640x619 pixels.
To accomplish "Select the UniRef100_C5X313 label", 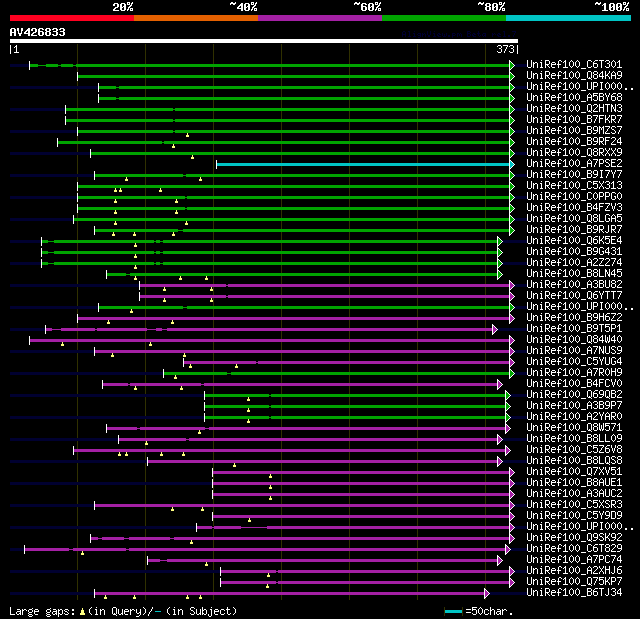I will (x=574, y=186).
